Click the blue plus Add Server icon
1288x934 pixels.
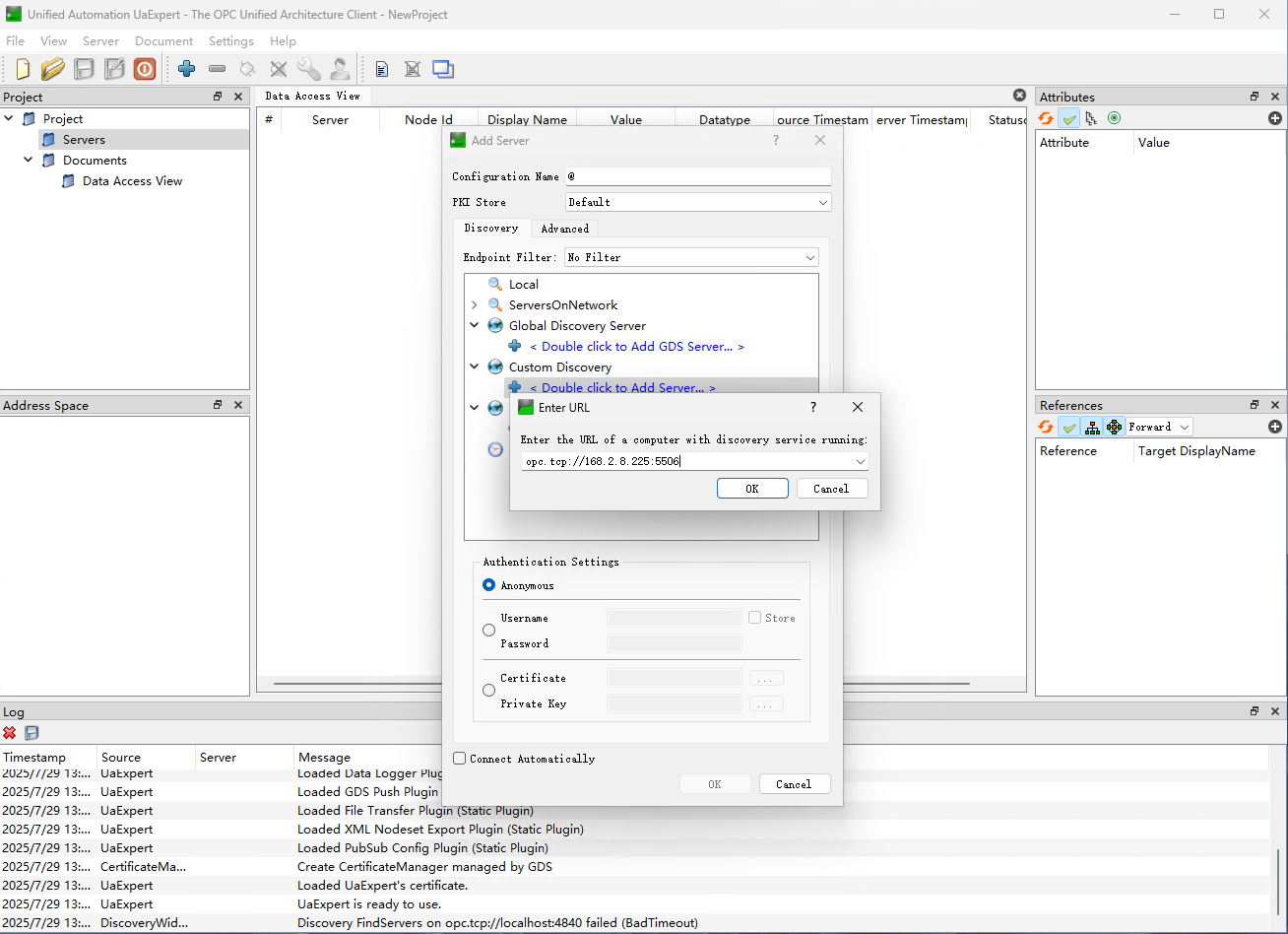[x=187, y=69]
